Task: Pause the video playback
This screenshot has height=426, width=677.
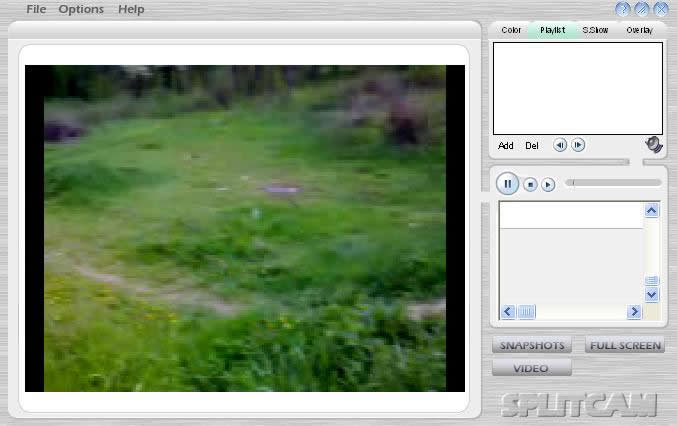Action: pos(508,184)
